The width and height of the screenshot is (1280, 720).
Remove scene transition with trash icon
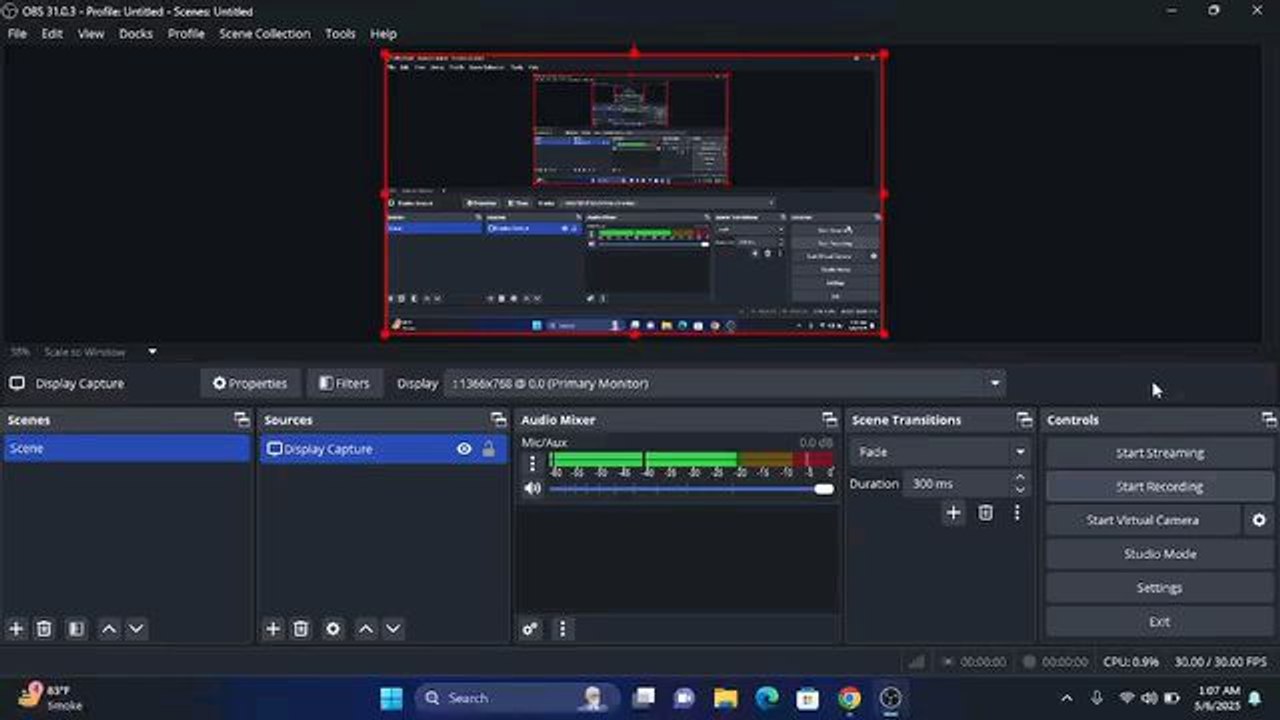986,513
